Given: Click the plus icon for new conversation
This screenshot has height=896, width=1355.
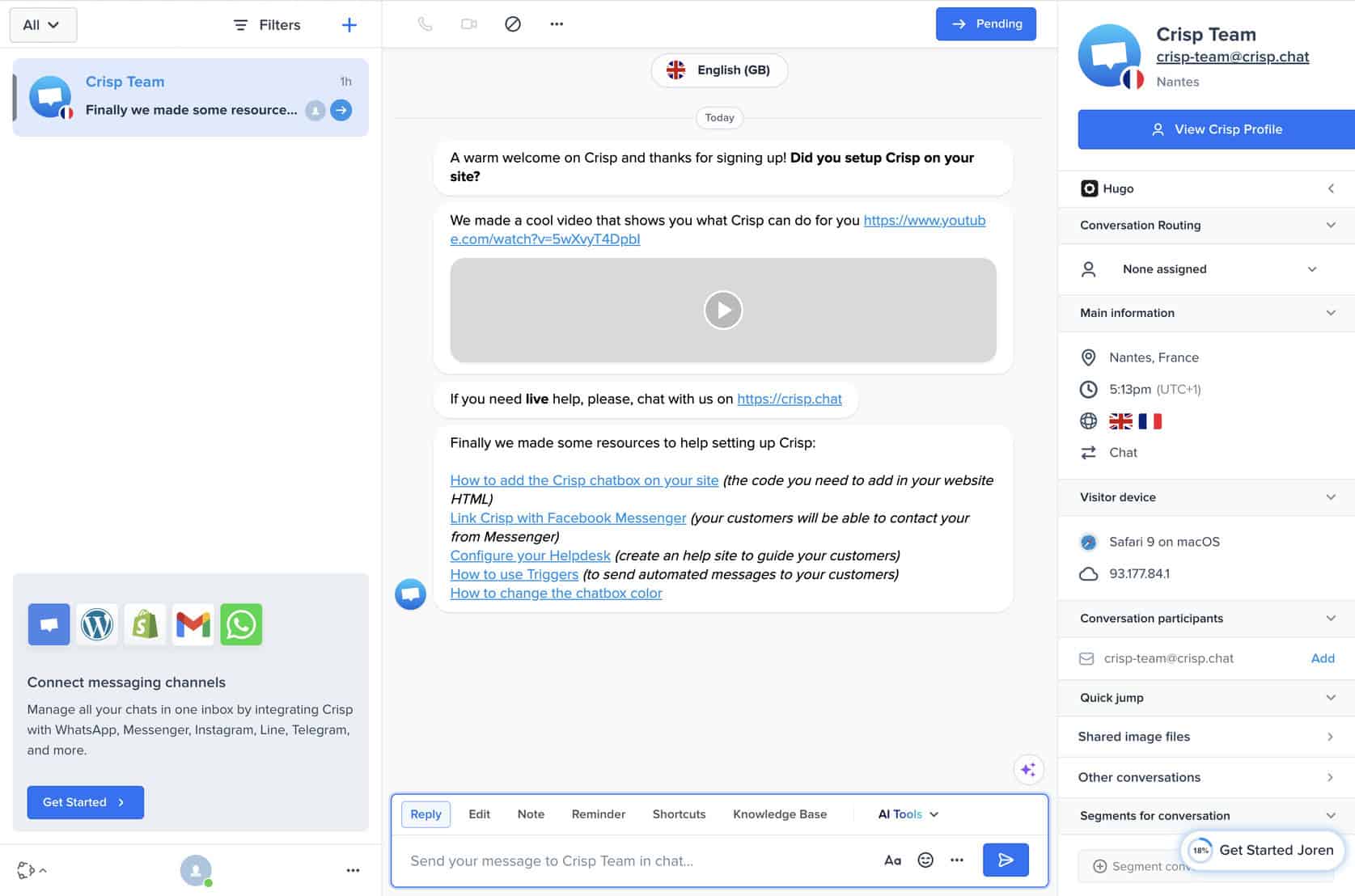Looking at the screenshot, I should 349,25.
